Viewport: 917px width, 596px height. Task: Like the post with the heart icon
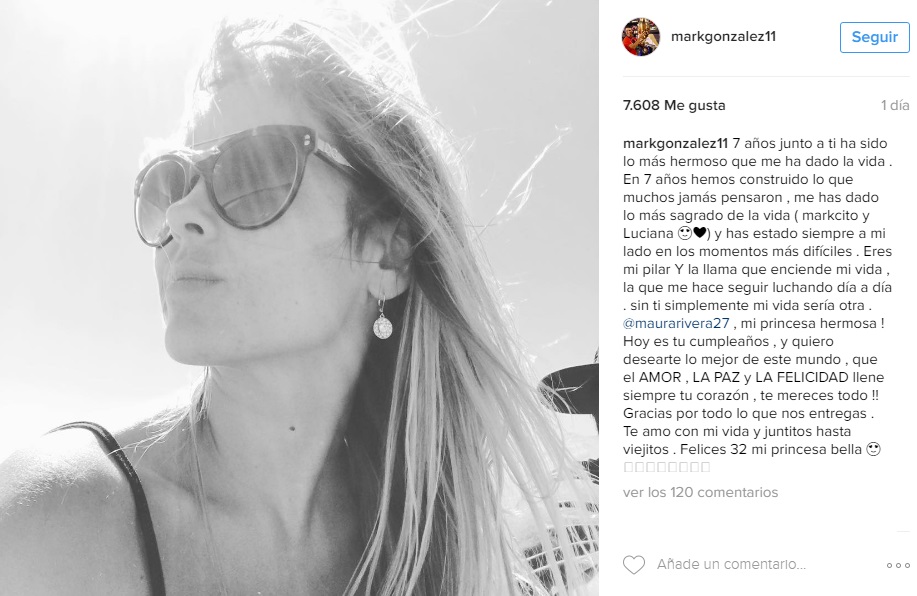click(x=633, y=564)
